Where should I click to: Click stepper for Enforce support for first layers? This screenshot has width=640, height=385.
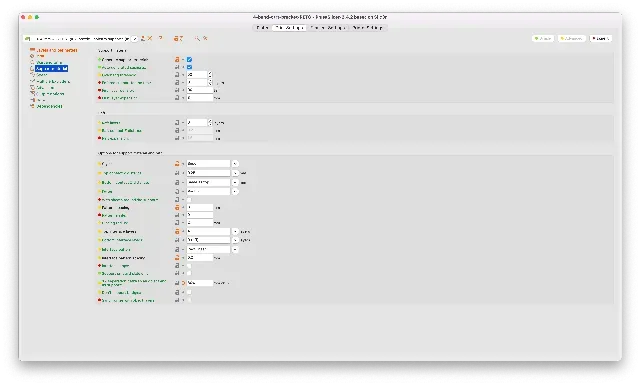[210, 82]
